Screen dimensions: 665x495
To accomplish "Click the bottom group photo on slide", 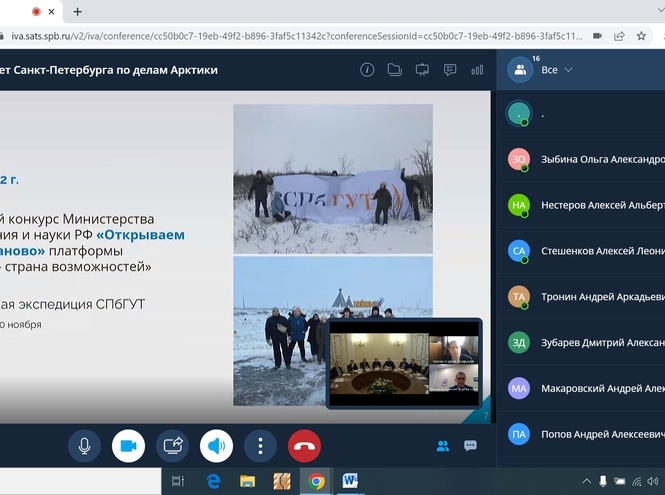I will pos(333,331).
